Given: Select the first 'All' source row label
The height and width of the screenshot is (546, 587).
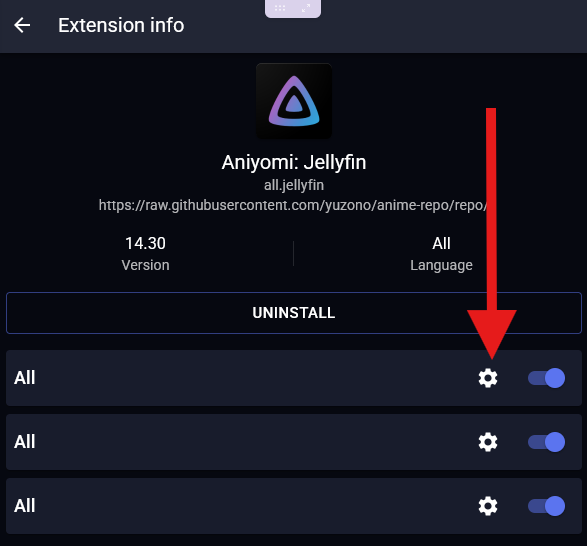Looking at the screenshot, I should tap(25, 378).
